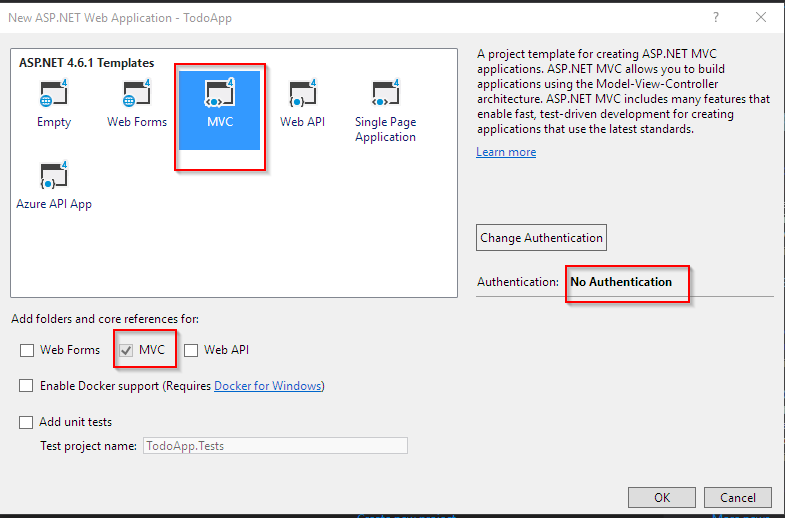
Task: Open the Learn more link
Action: point(506,152)
